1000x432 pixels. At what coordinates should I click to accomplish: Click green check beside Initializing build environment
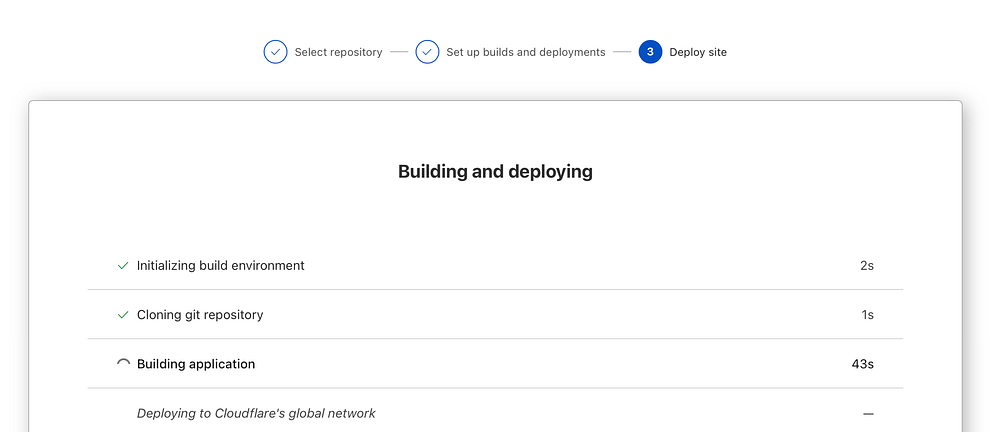point(123,266)
